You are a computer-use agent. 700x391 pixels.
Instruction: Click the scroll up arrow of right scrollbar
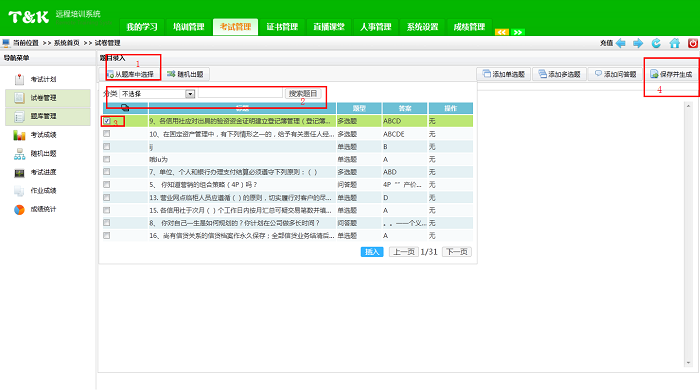[688, 106]
